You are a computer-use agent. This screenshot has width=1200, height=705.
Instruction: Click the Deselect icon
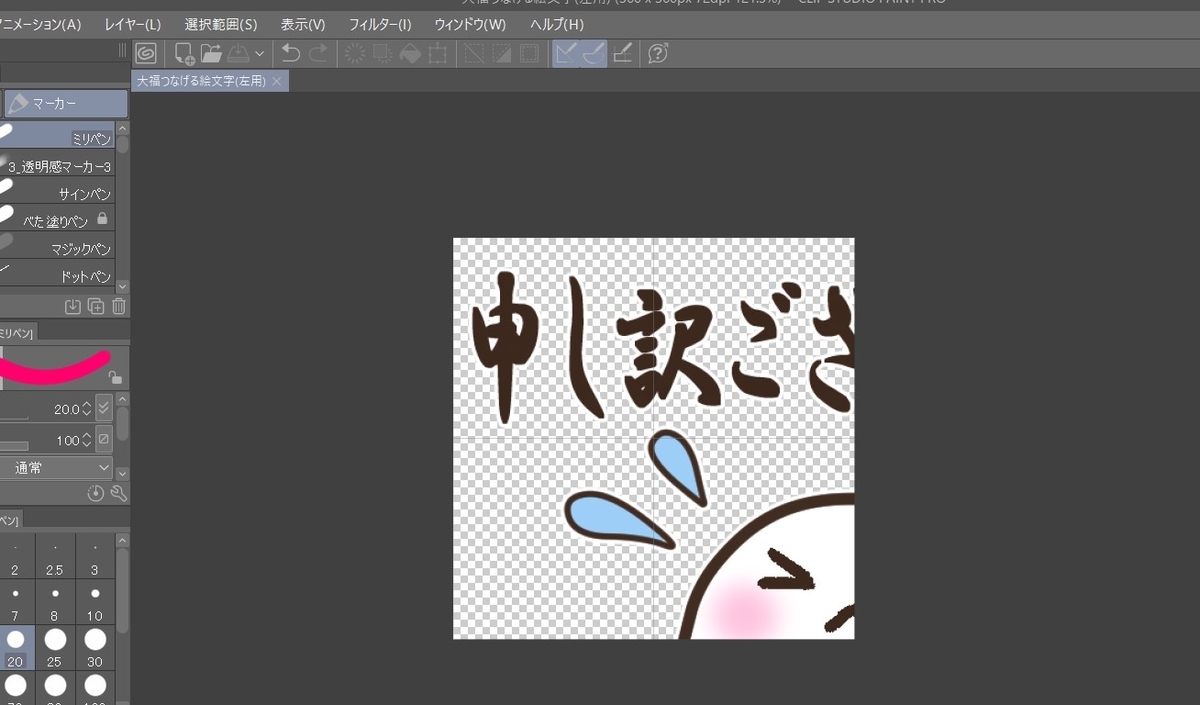[474, 53]
